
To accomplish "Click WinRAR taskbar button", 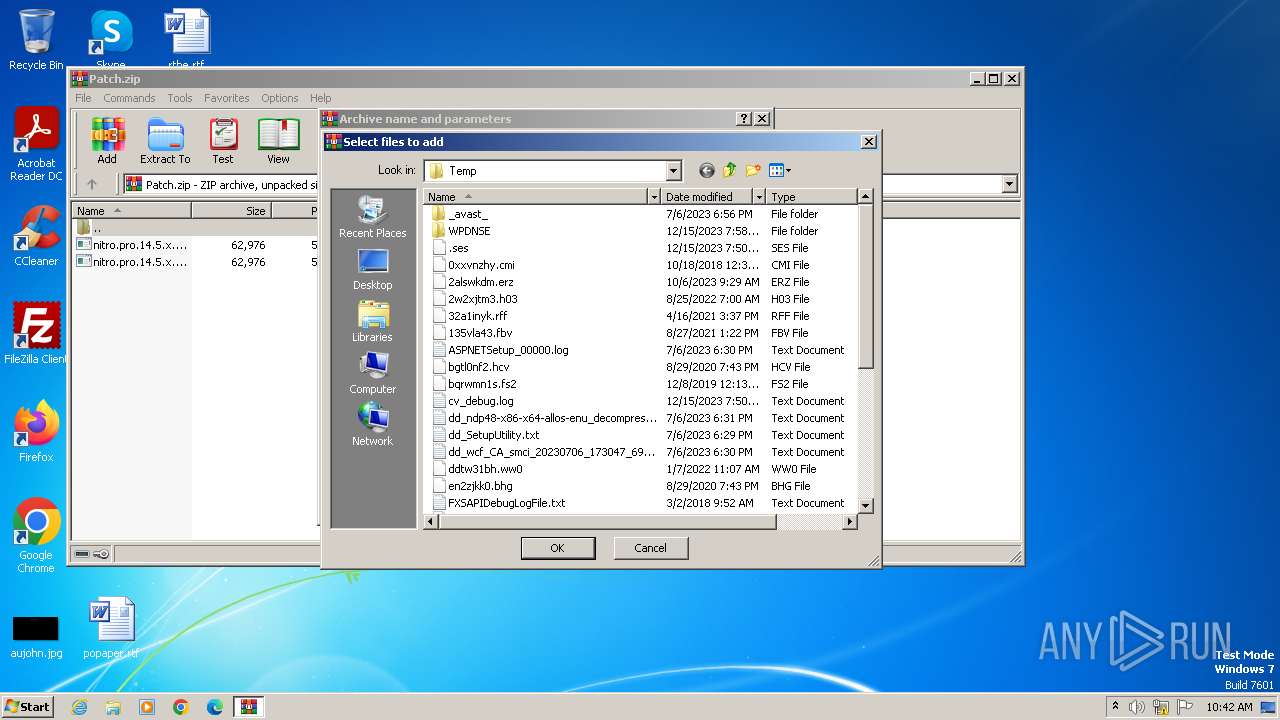I will (248, 707).
